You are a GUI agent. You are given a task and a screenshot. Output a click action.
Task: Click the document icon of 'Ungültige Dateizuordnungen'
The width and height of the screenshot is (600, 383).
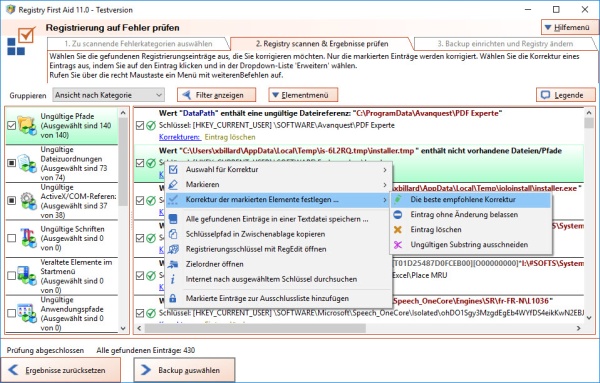tap(27, 163)
